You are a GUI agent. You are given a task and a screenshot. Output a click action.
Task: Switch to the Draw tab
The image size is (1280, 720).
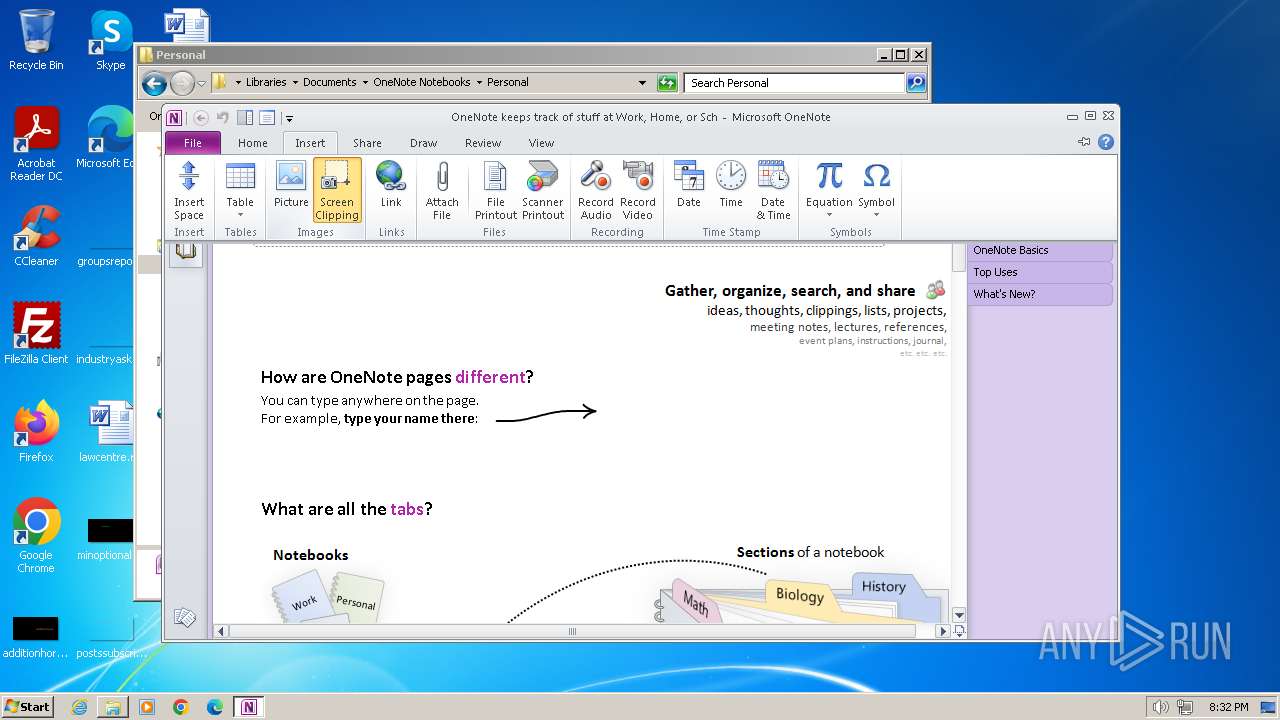(424, 143)
